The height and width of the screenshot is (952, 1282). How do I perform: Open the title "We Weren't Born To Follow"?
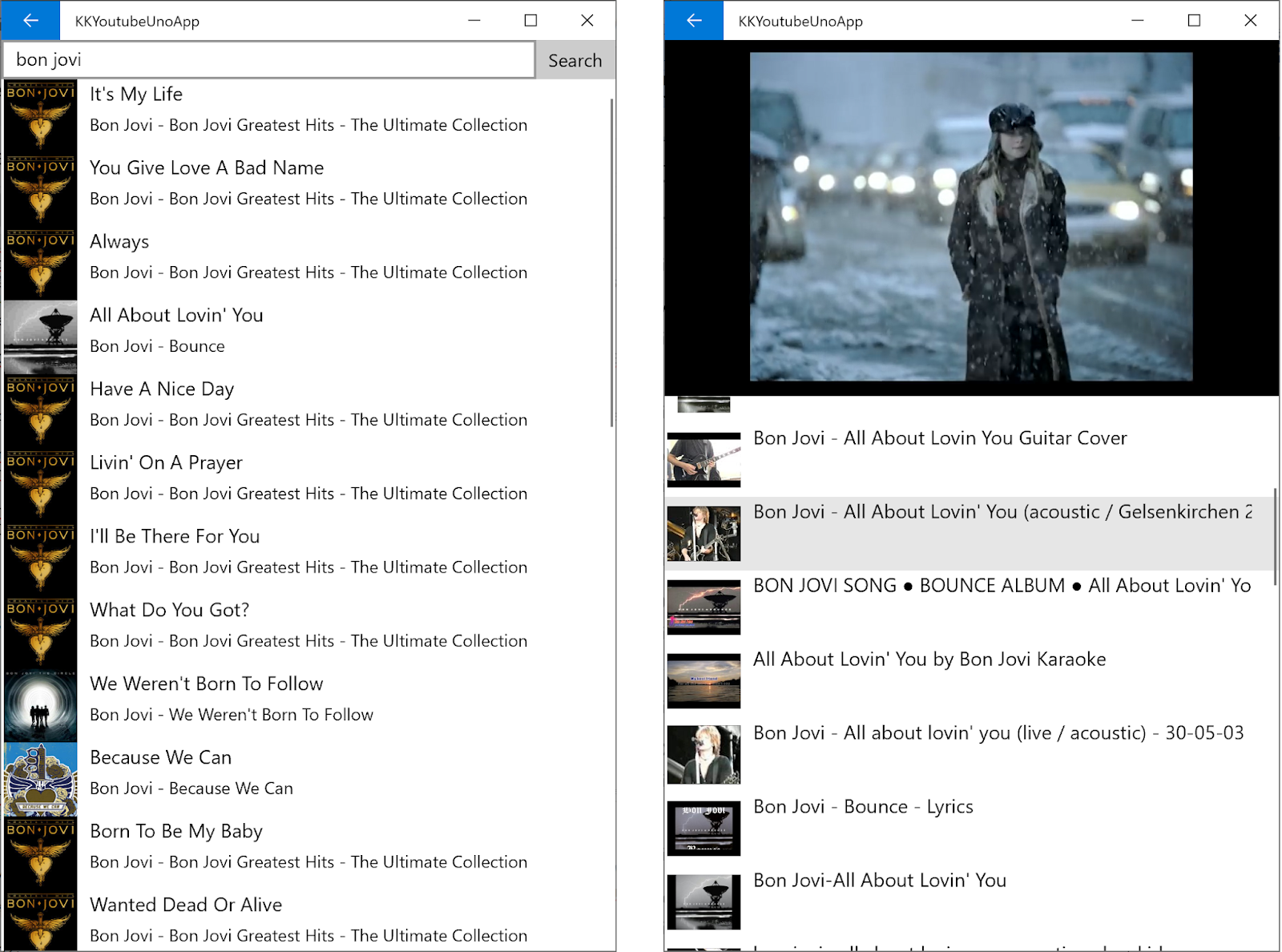[x=207, y=684]
